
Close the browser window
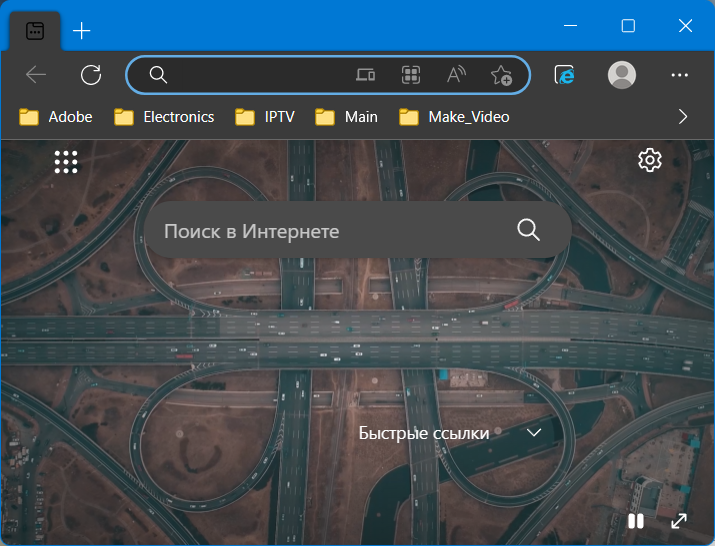pos(685,26)
